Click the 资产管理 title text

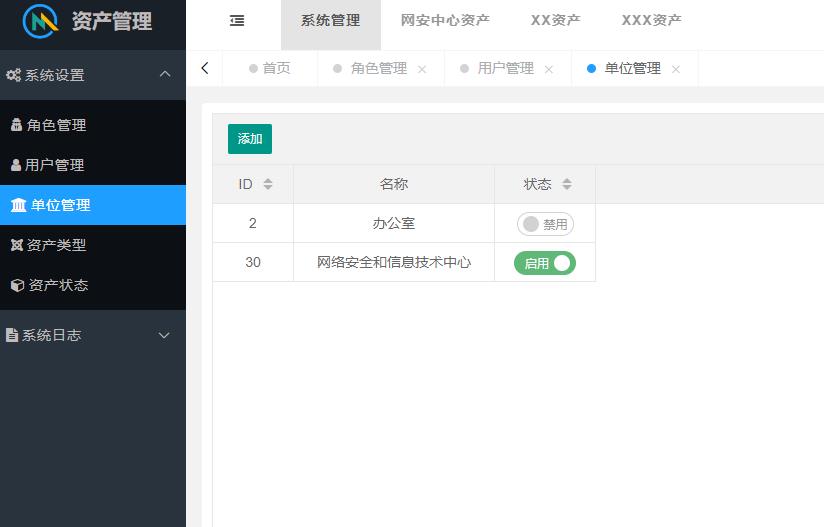[x=112, y=22]
